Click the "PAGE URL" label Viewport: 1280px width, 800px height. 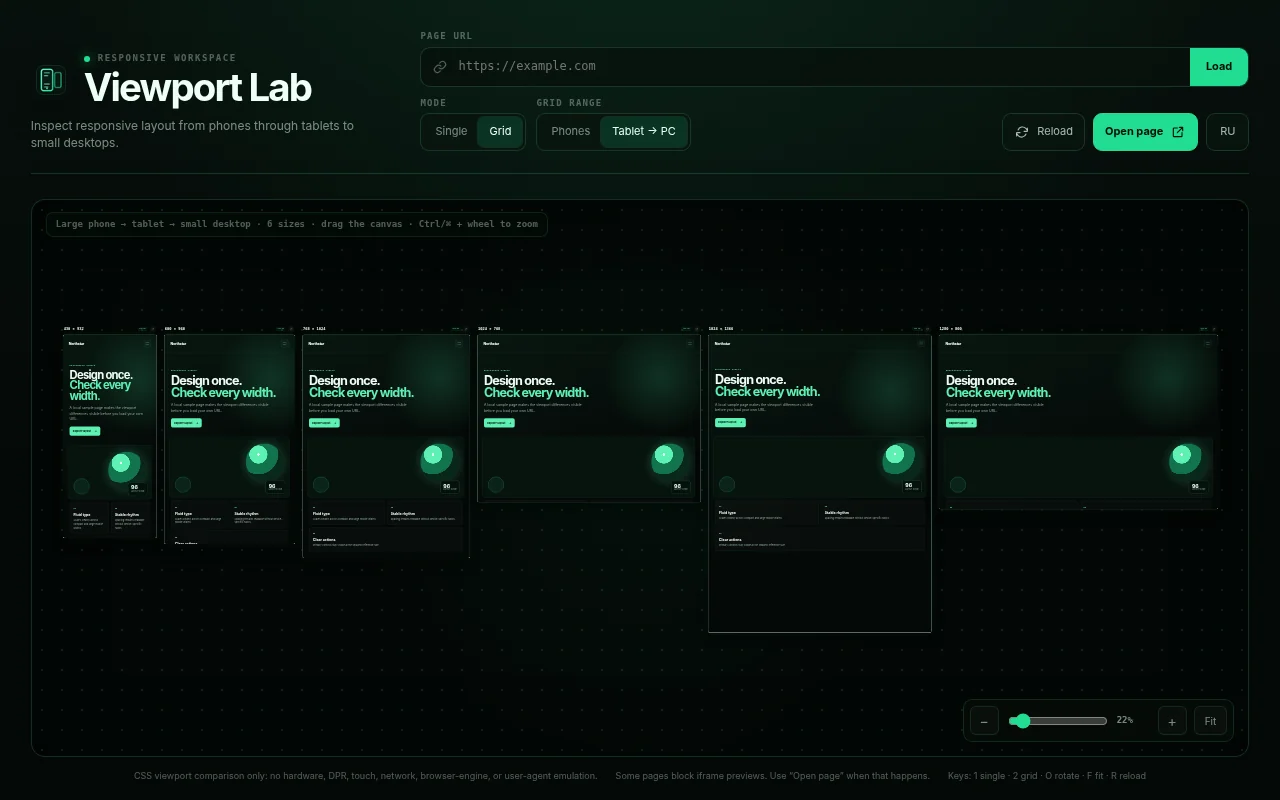(446, 36)
